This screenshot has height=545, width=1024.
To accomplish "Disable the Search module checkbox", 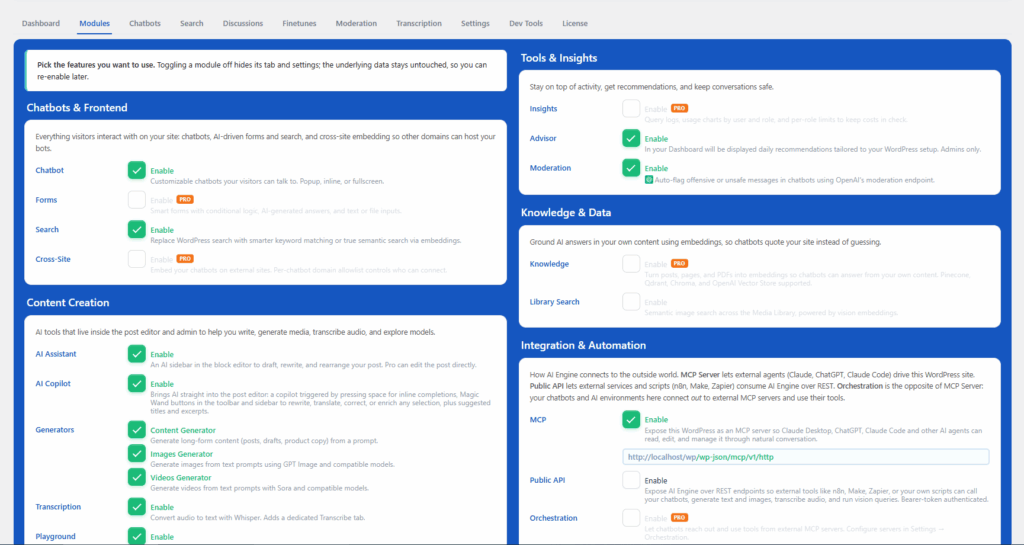I will coord(136,229).
